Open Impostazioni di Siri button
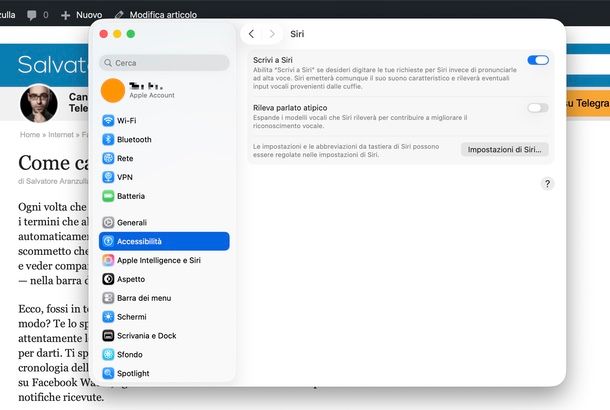The height and width of the screenshot is (410, 610). click(x=505, y=149)
